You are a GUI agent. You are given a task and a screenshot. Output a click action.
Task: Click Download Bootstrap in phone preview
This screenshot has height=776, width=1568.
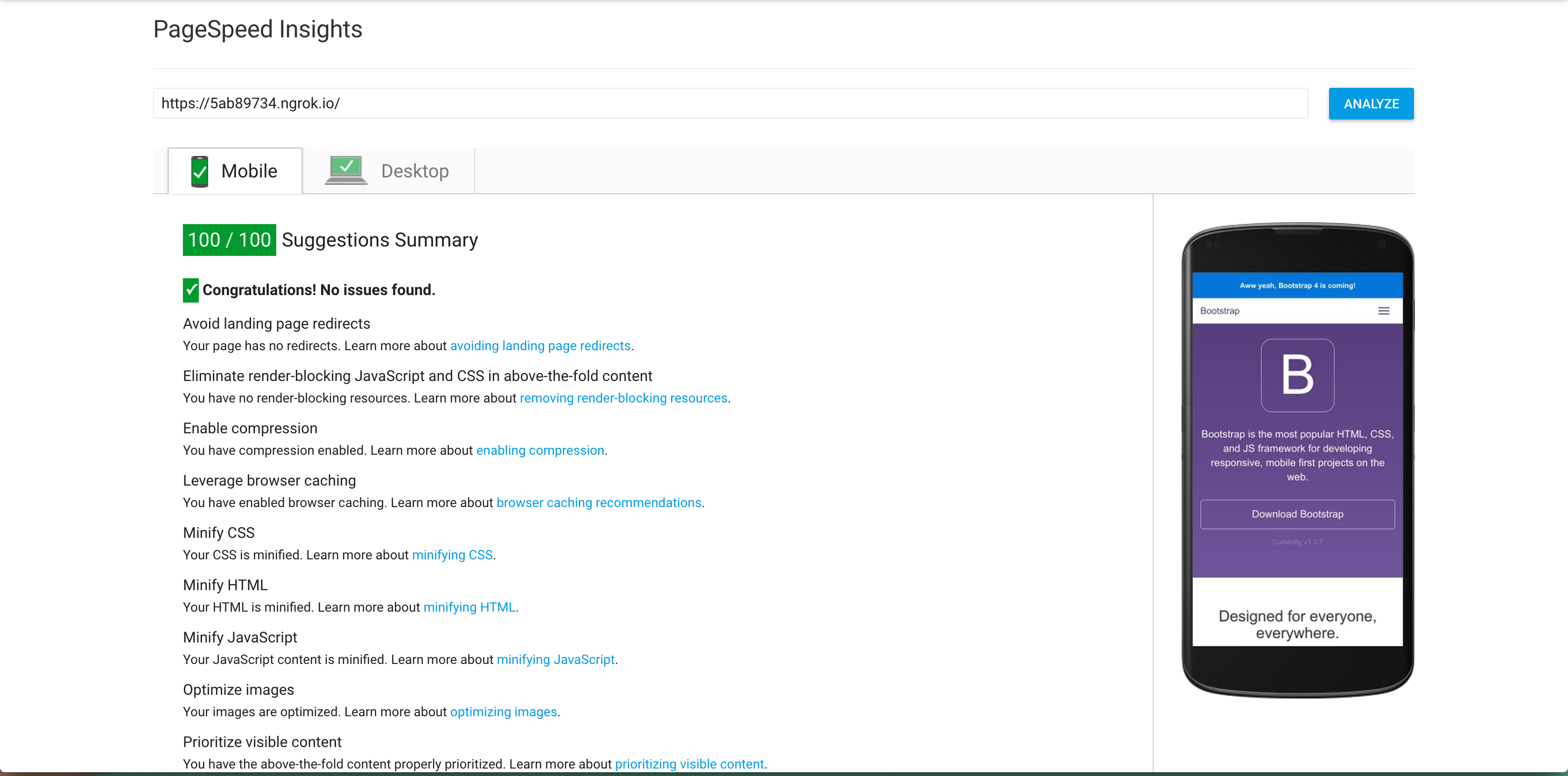[1297, 514]
